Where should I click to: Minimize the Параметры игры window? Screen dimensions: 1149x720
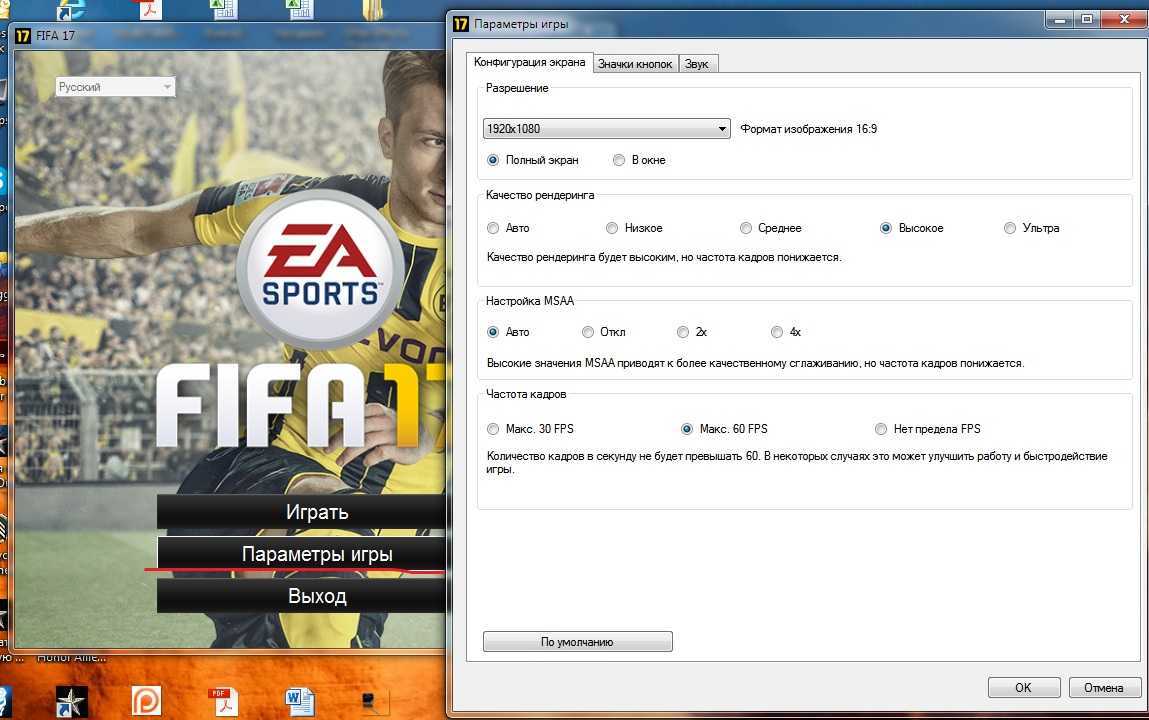tap(1060, 20)
